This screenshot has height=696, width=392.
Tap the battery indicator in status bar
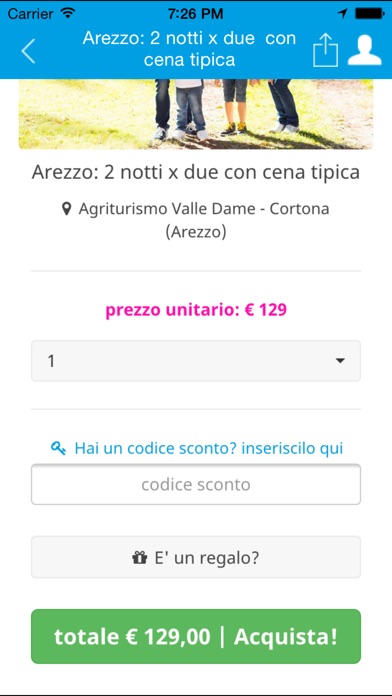pyautogui.click(x=368, y=14)
